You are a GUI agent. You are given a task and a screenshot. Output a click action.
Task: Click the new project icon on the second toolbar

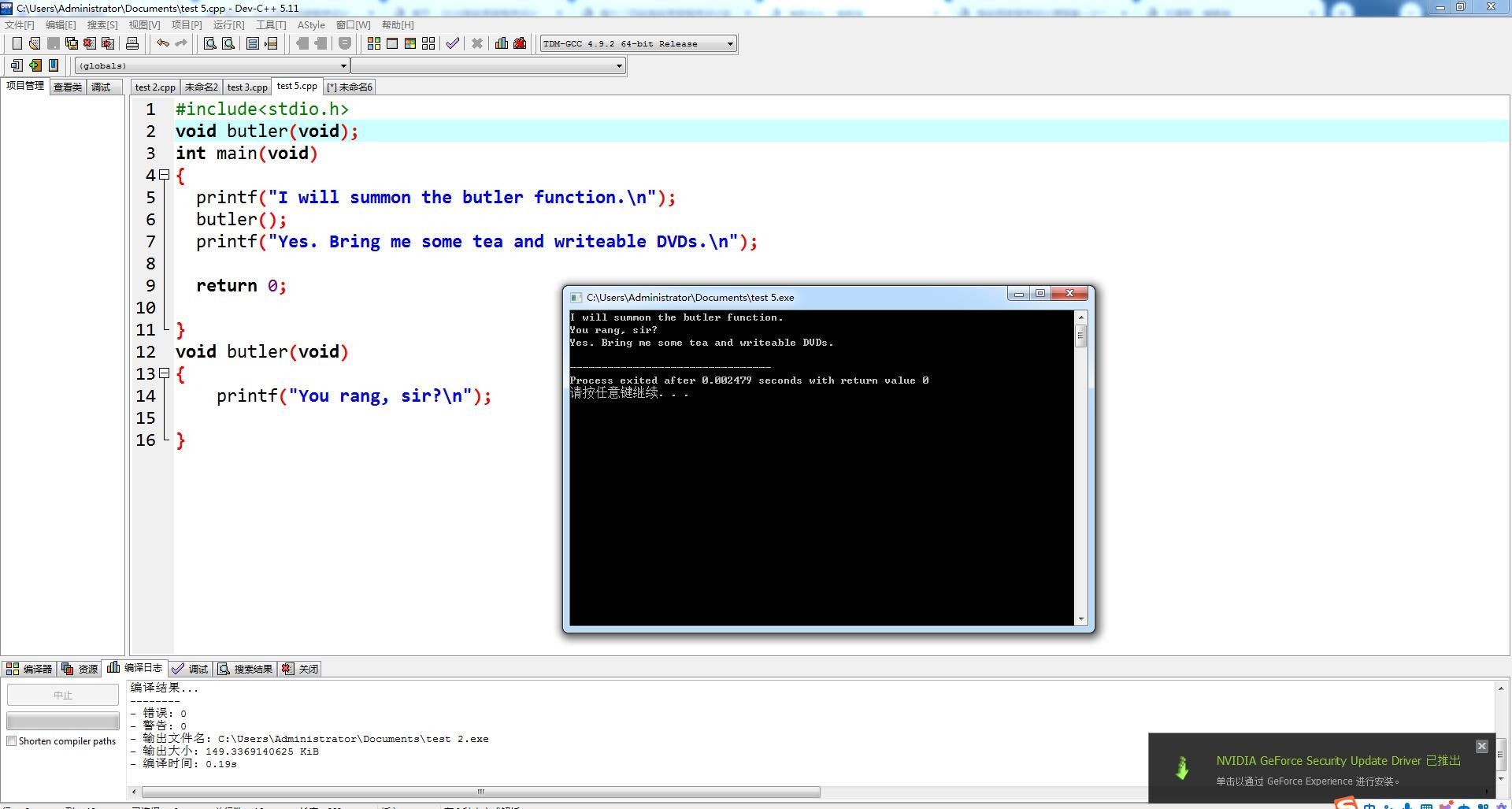[x=17, y=65]
